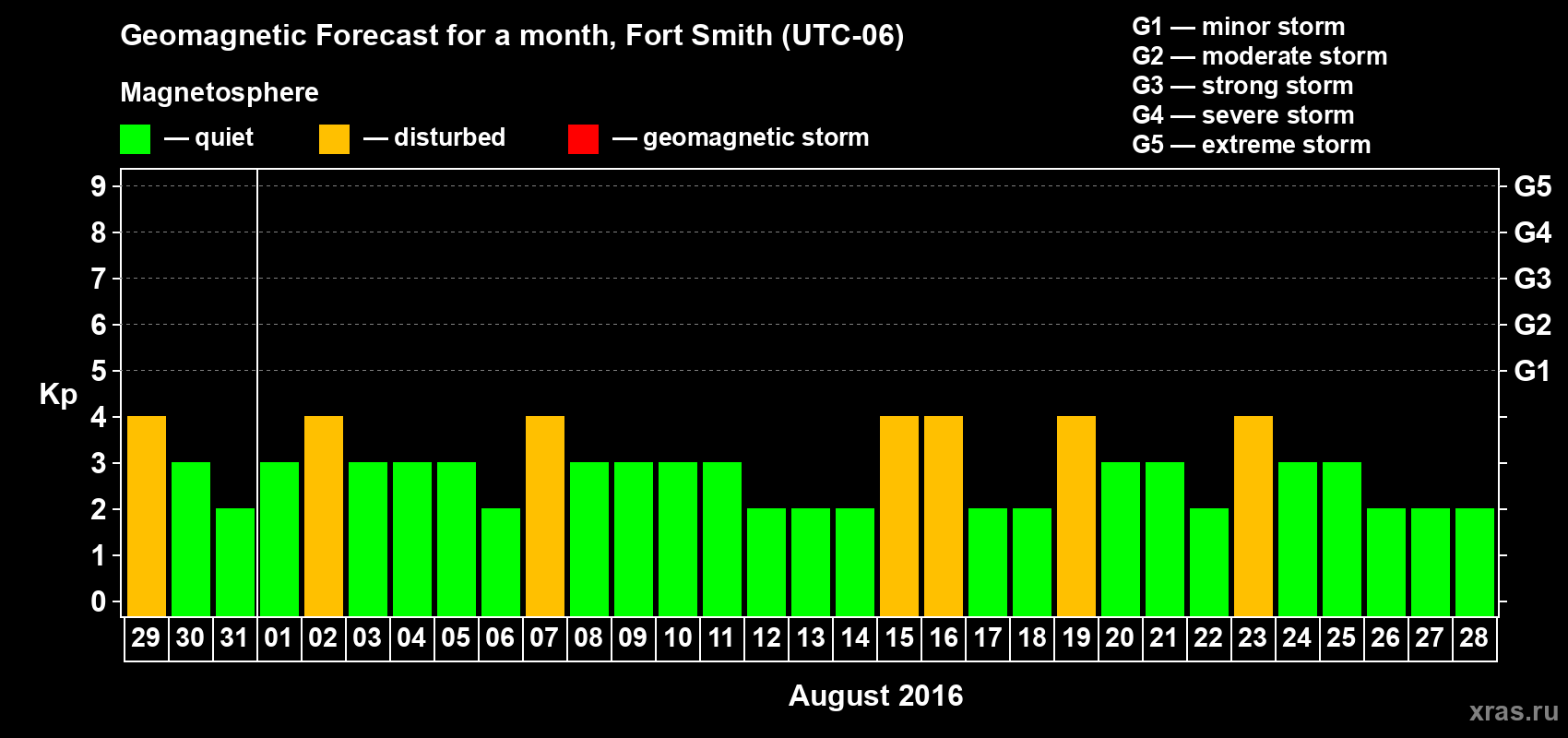Click the date label 27

pos(1430,637)
